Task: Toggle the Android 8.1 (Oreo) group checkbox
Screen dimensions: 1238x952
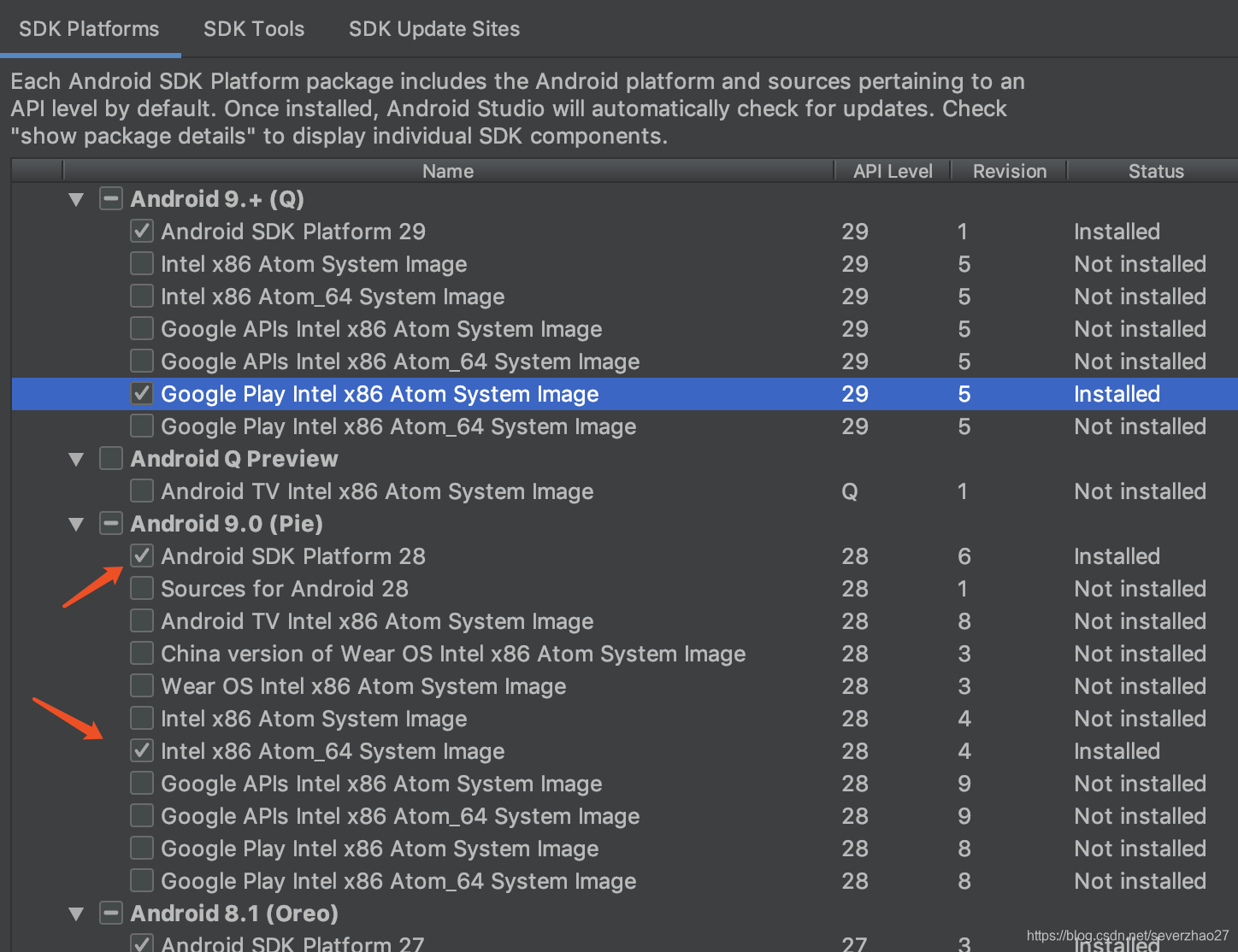Action: [x=111, y=914]
